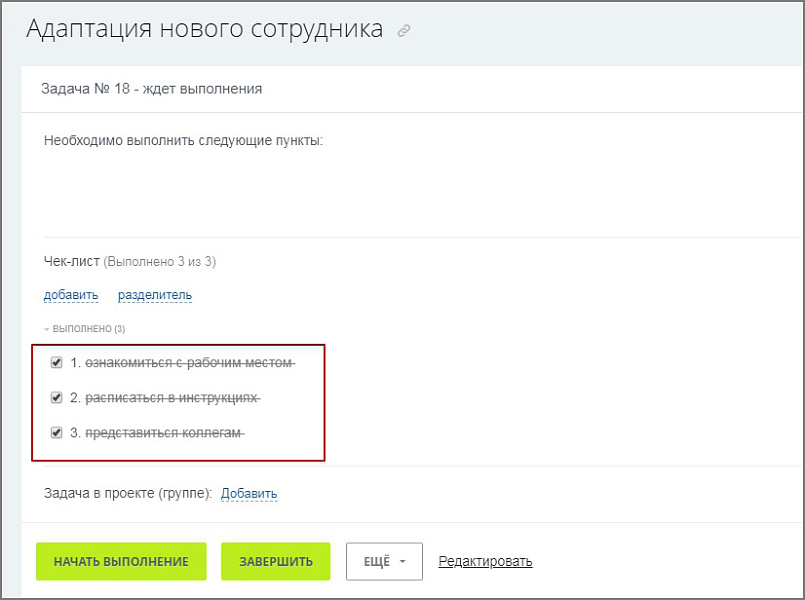Uncheck item 2 'расписаться в инструкциях'

click(x=57, y=397)
